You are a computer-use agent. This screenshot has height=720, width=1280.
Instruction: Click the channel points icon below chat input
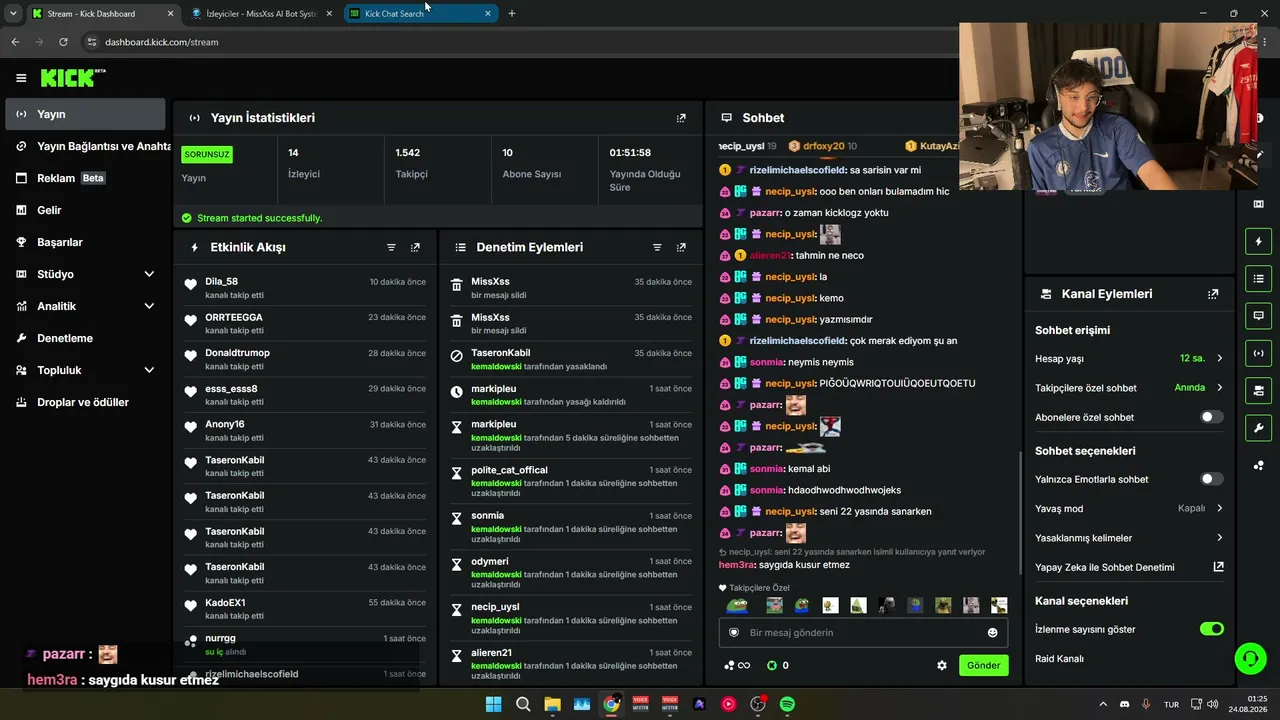[x=737, y=665]
